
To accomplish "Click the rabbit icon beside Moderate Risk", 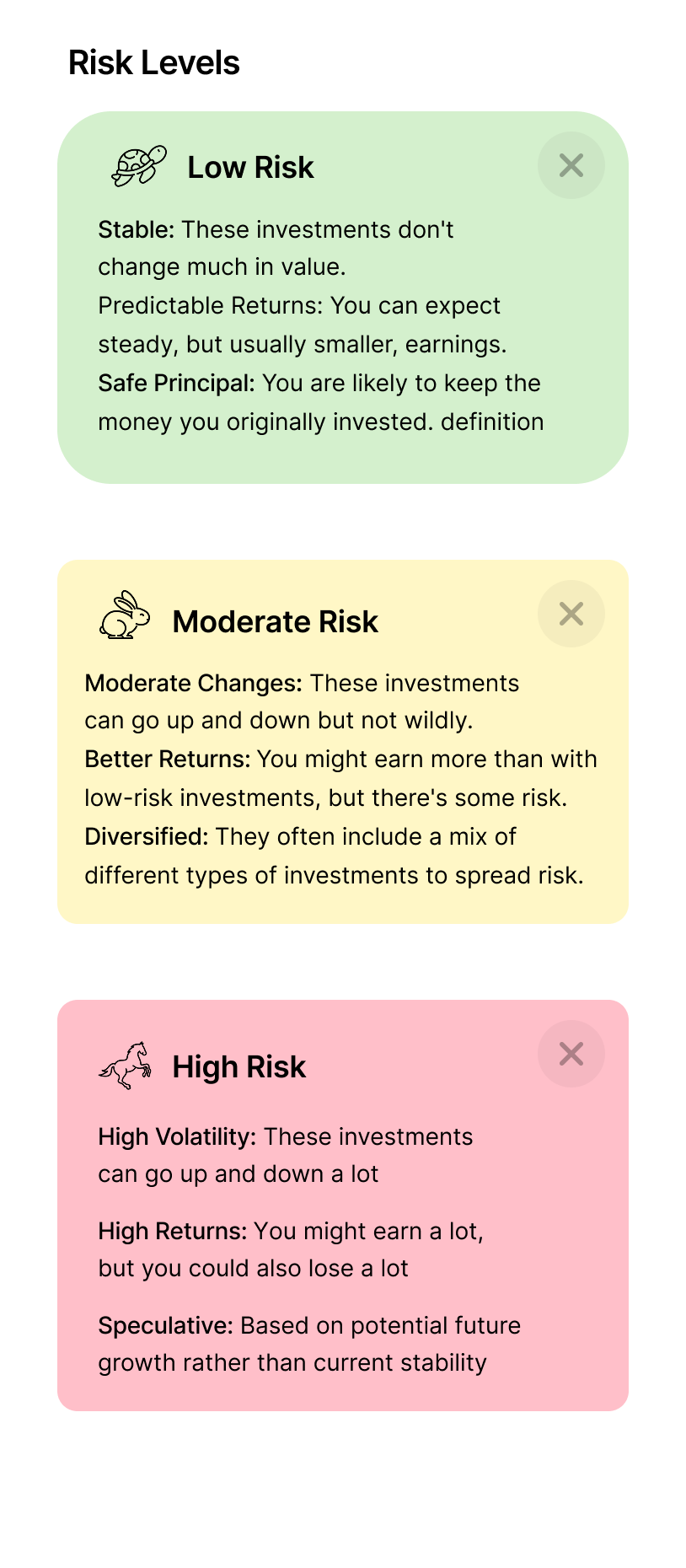I will pyautogui.click(x=125, y=615).
